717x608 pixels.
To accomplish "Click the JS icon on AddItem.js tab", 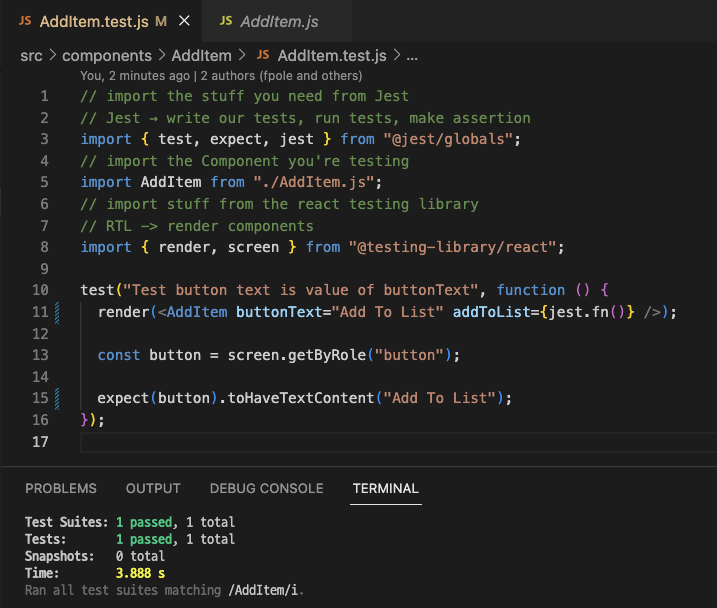I will click(226, 21).
